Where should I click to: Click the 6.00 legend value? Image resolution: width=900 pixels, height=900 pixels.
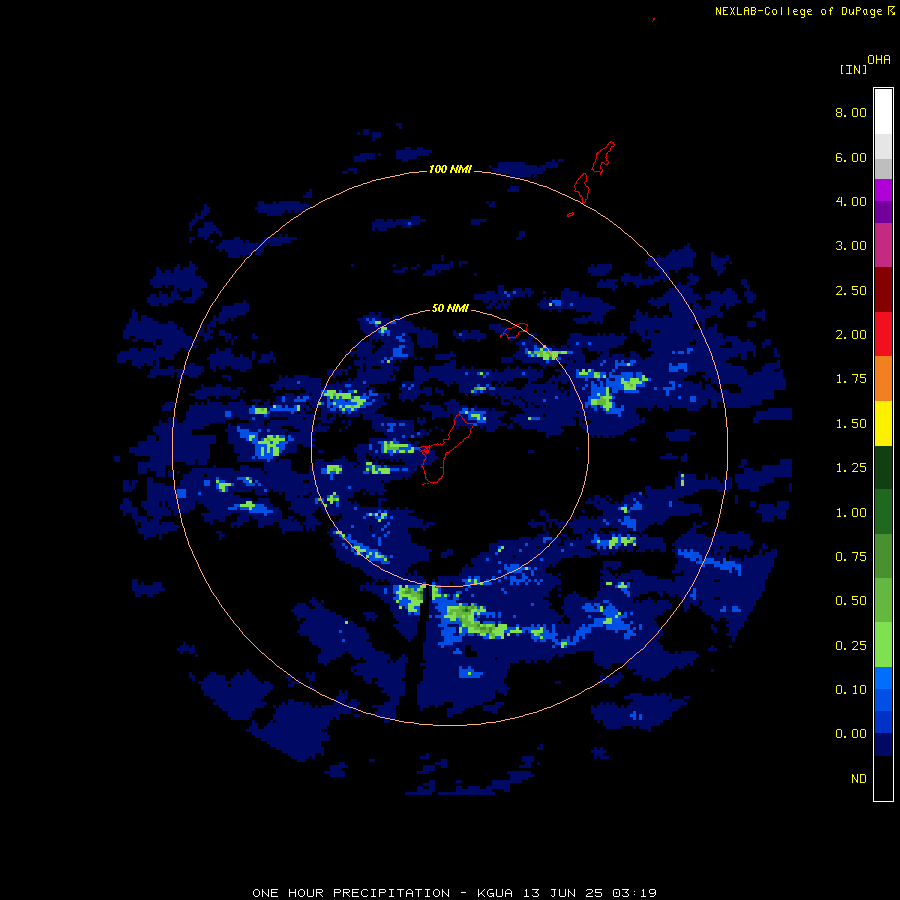coord(851,157)
